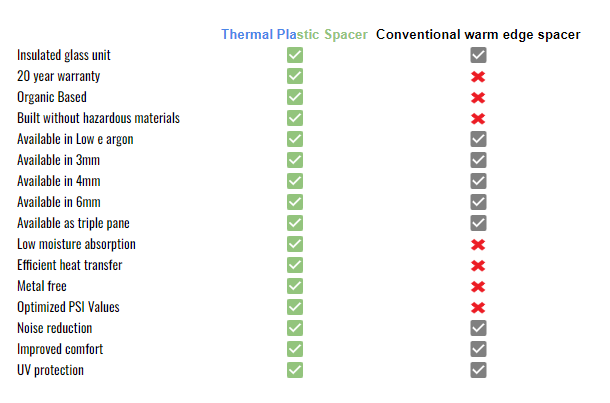
Task: Click gray check for Improved comfort
Action: pos(478,349)
